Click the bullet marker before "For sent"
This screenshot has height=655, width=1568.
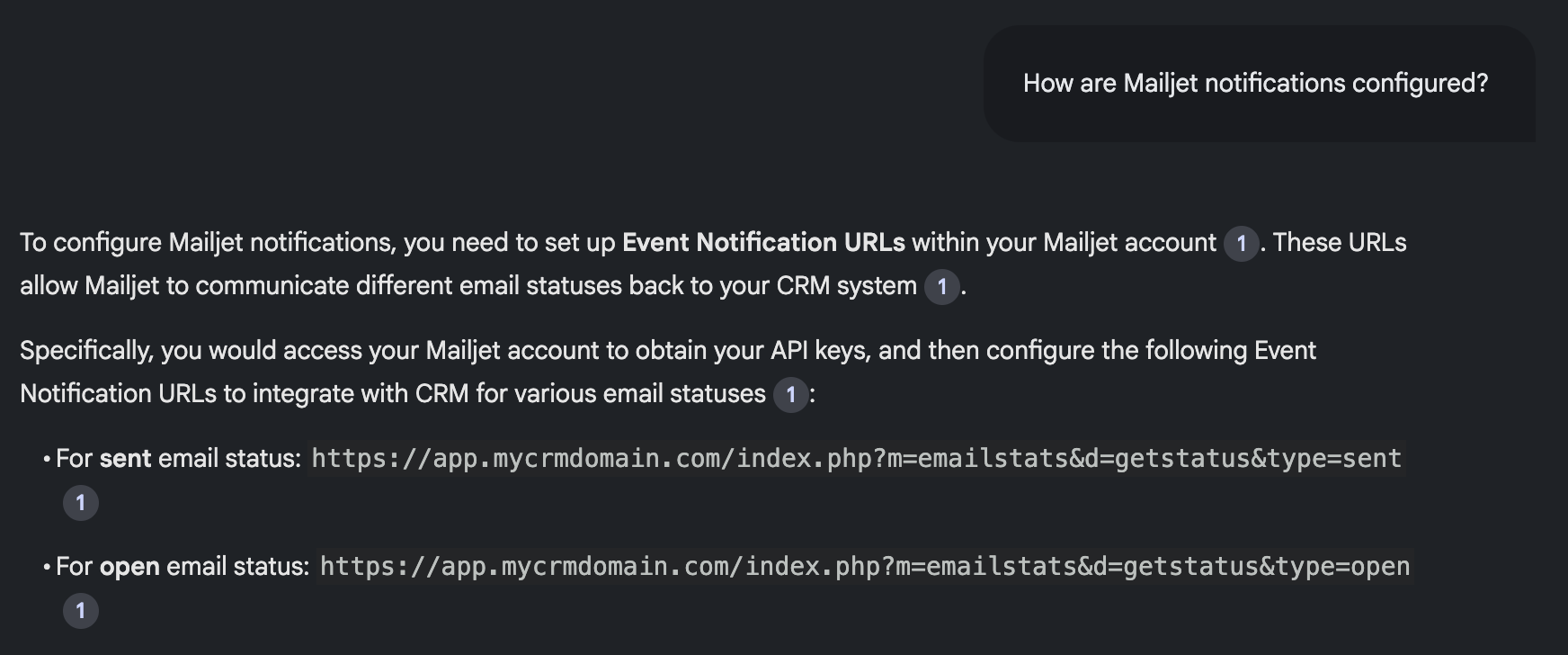[46, 460]
